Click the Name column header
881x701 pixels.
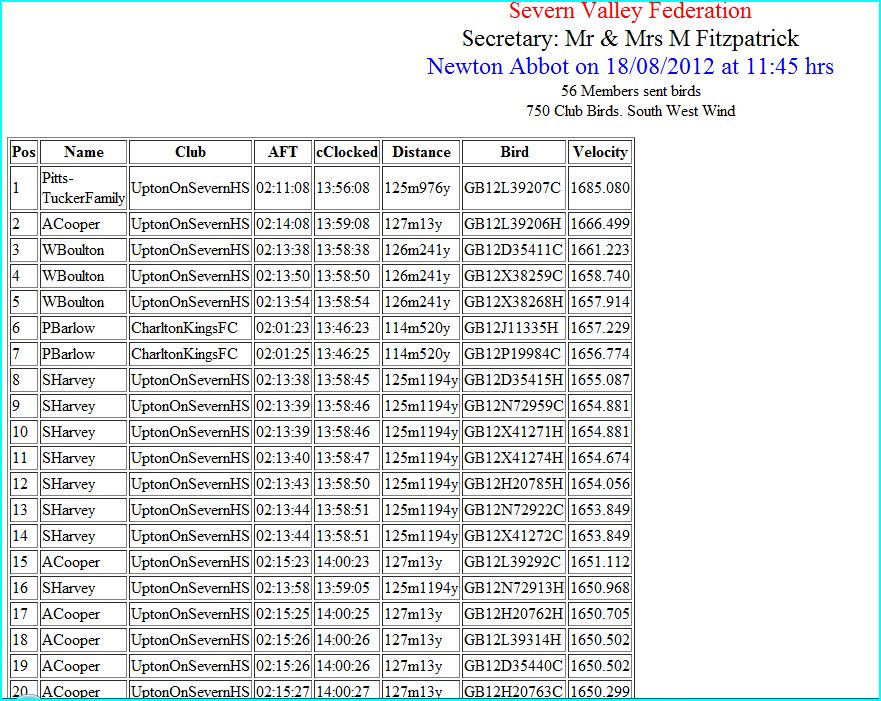84,152
